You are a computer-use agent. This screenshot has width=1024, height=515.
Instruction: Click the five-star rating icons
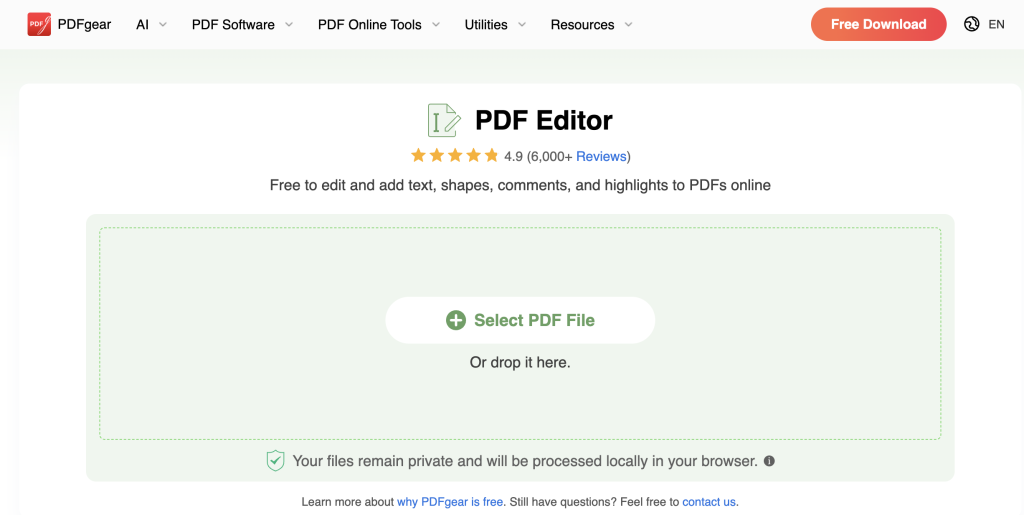coord(454,156)
